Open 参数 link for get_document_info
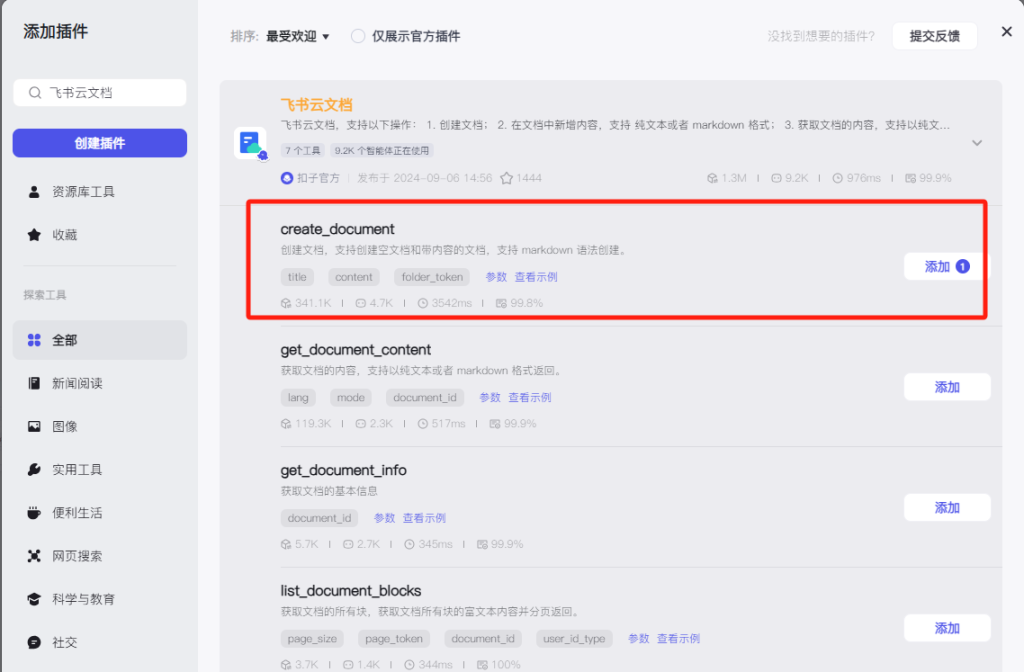This screenshot has width=1024, height=672. tap(385, 518)
